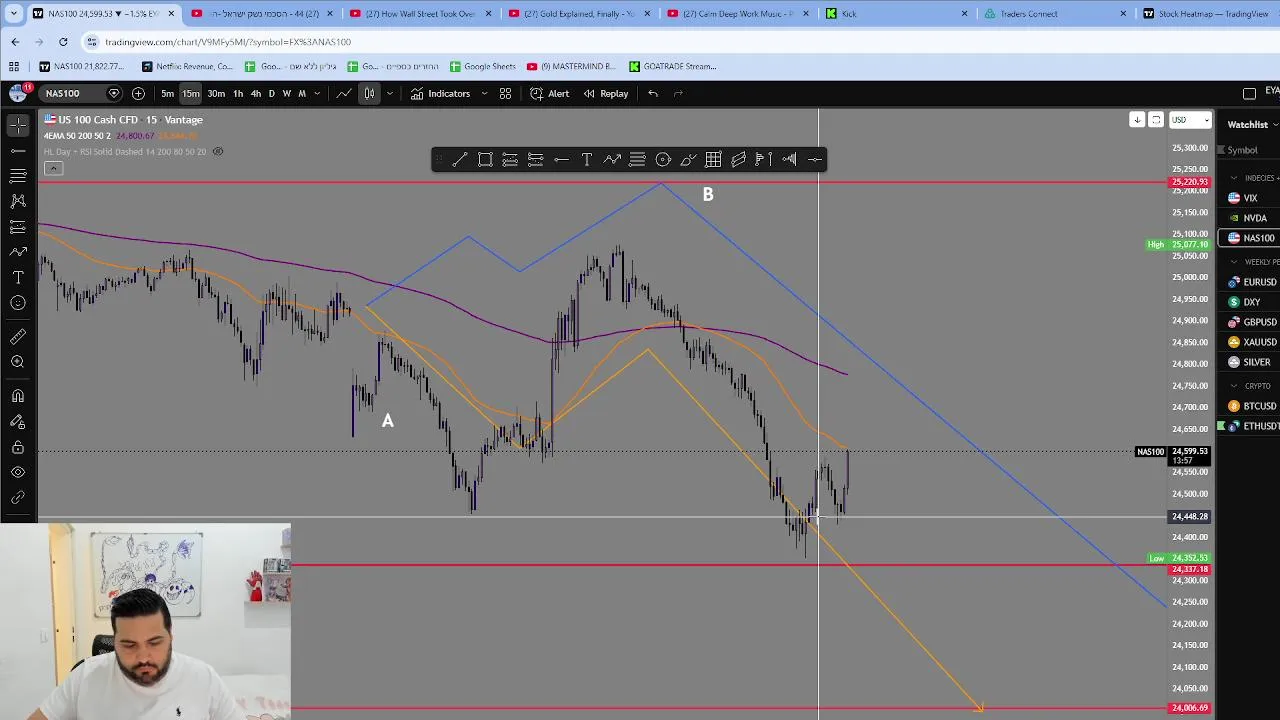Undo last chart action
The width and height of the screenshot is (1280, 720).
click(x=653, y=93)
